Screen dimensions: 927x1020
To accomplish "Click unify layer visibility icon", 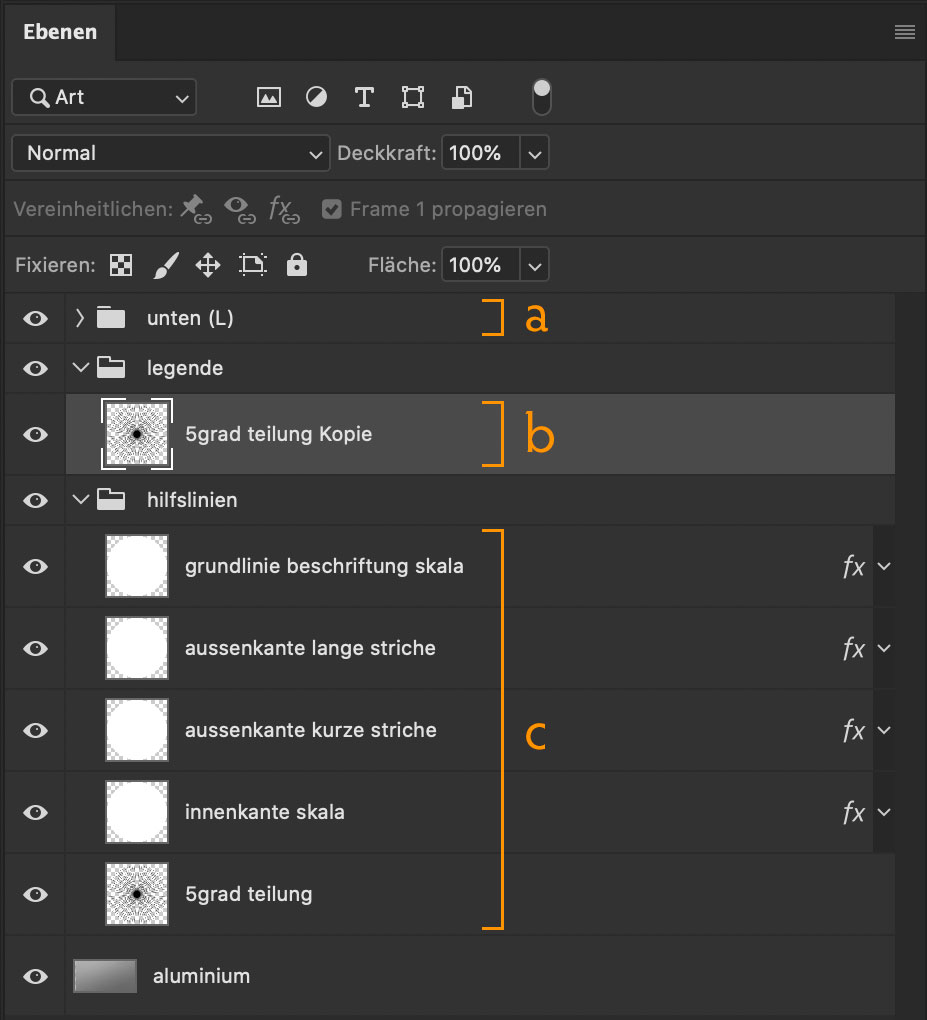I will (x=239, y=209).
